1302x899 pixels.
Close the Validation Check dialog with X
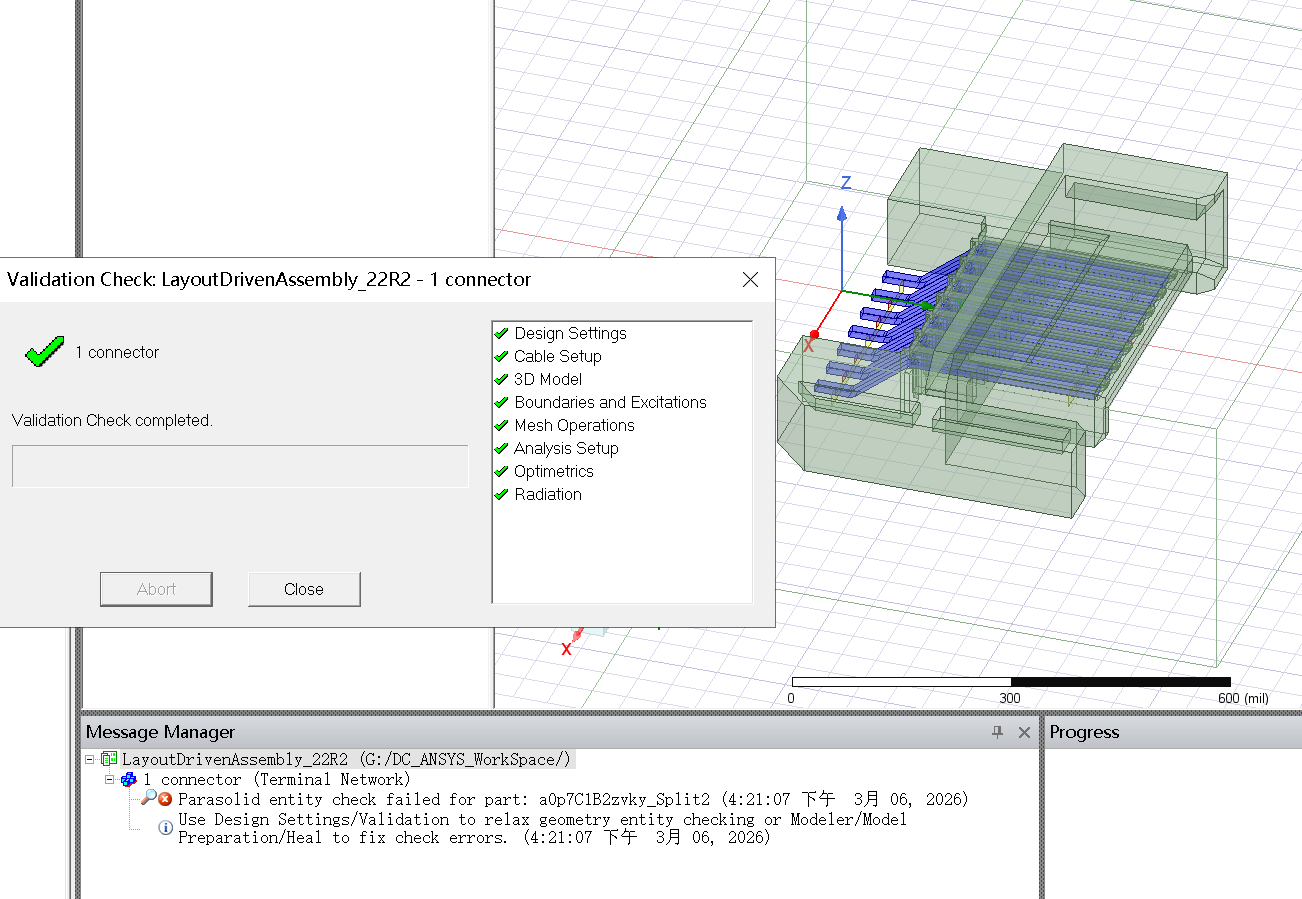click(x=750, y=280)
